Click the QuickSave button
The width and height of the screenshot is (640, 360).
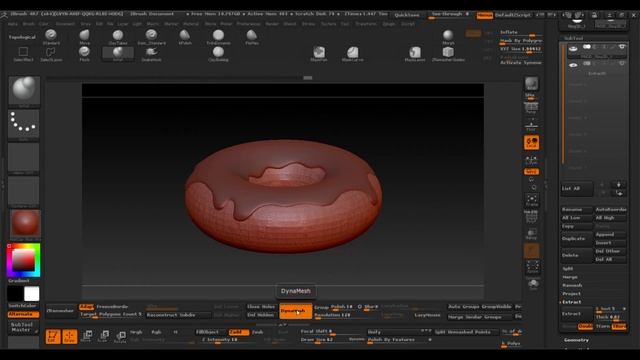407,15
